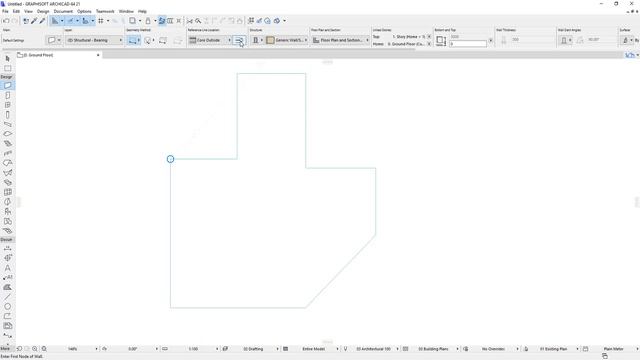Select the Beam tool in toolbox
Image resolution: width=640 pixels, height=360 pixels.
click(x=7, y=124)
